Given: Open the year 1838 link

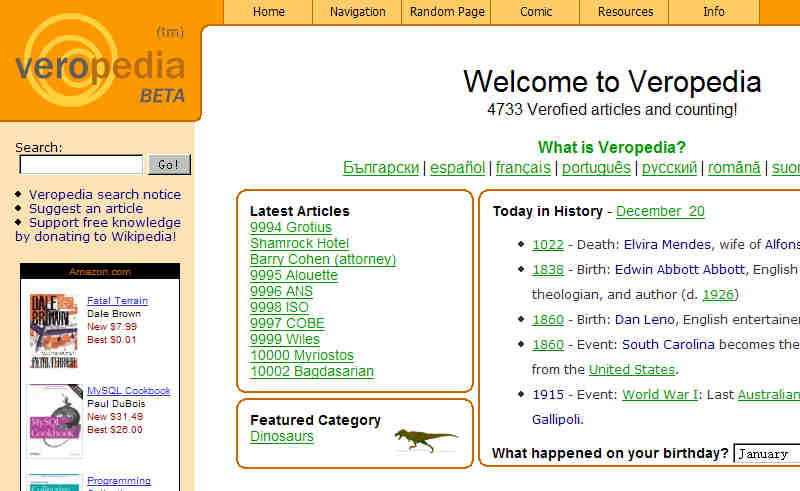Looking at the screenshot, I should [548, 270].
